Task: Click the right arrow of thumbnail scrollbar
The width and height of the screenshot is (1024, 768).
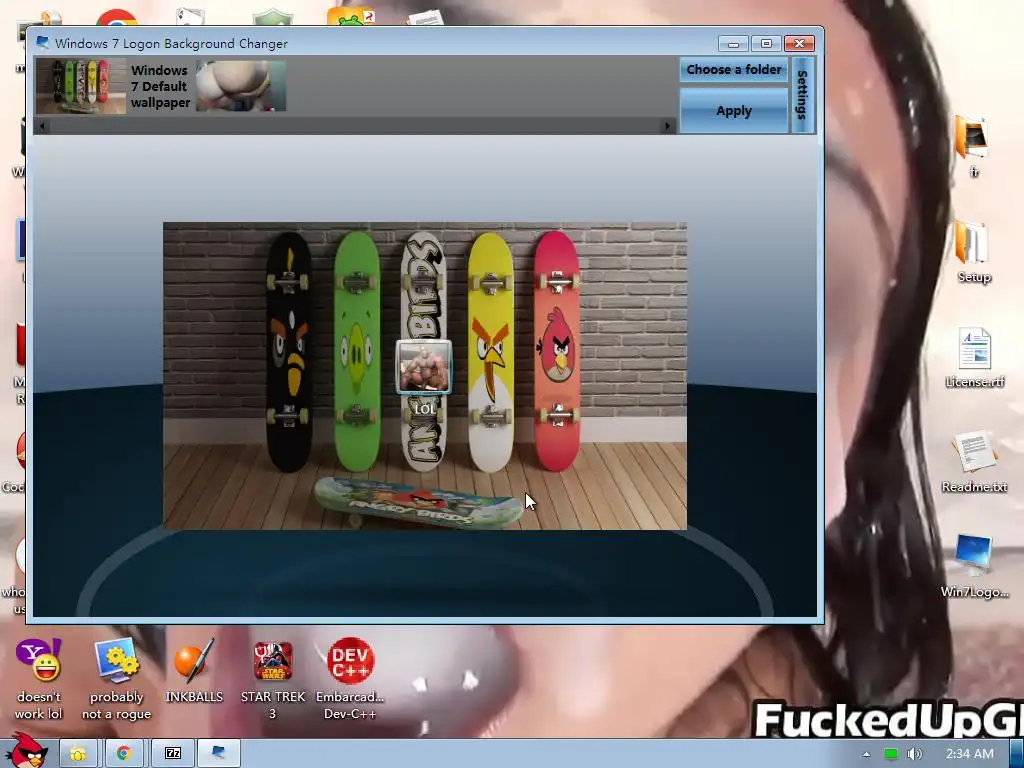Action: [x=667, y=126]
